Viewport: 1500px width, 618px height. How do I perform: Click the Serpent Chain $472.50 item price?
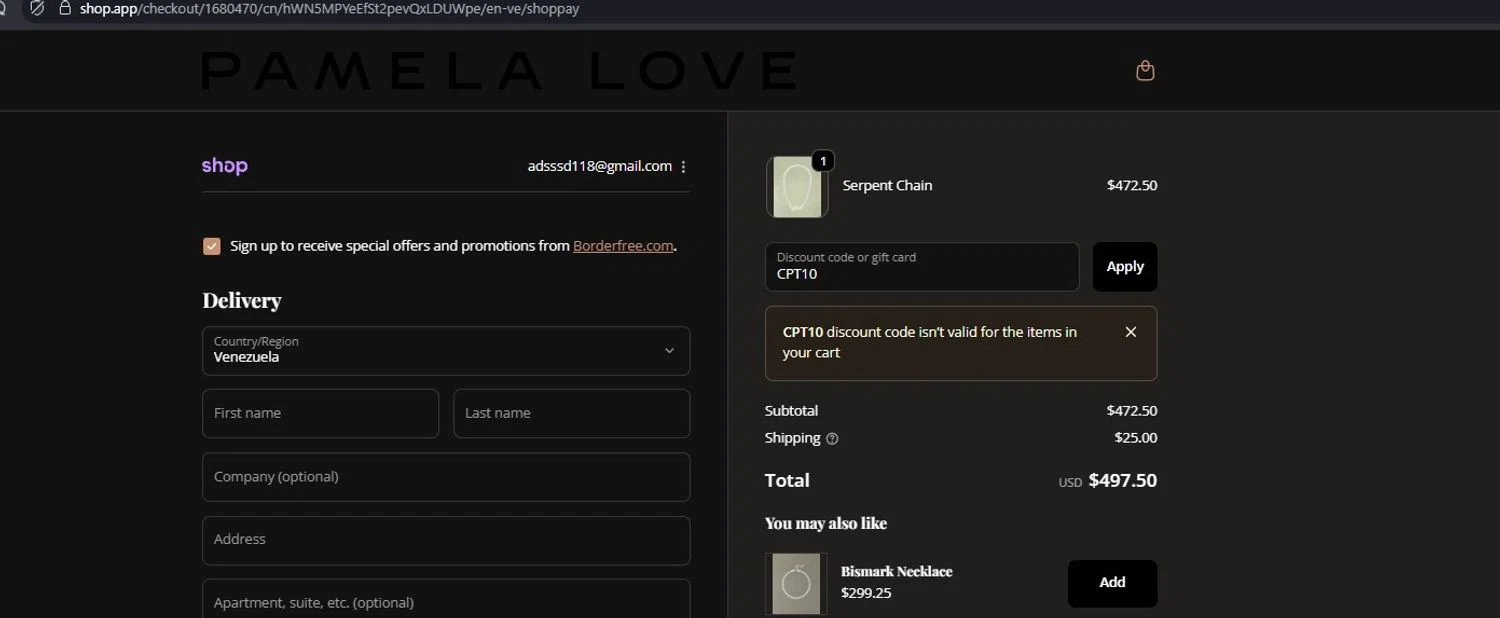click(x=1132, y=186)
